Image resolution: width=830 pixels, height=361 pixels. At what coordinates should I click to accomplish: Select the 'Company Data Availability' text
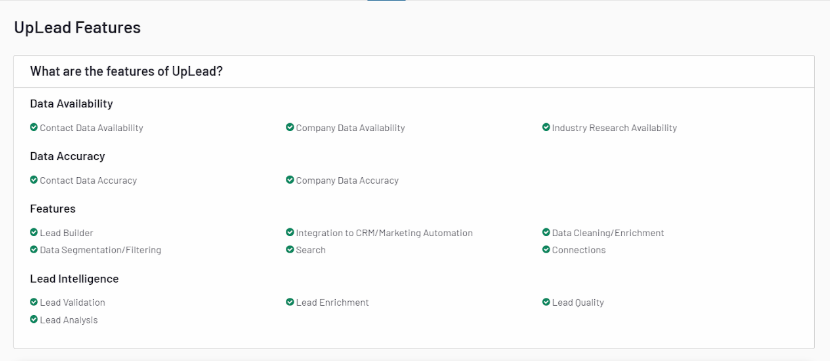pyautogui.click(x=350, y=128)
